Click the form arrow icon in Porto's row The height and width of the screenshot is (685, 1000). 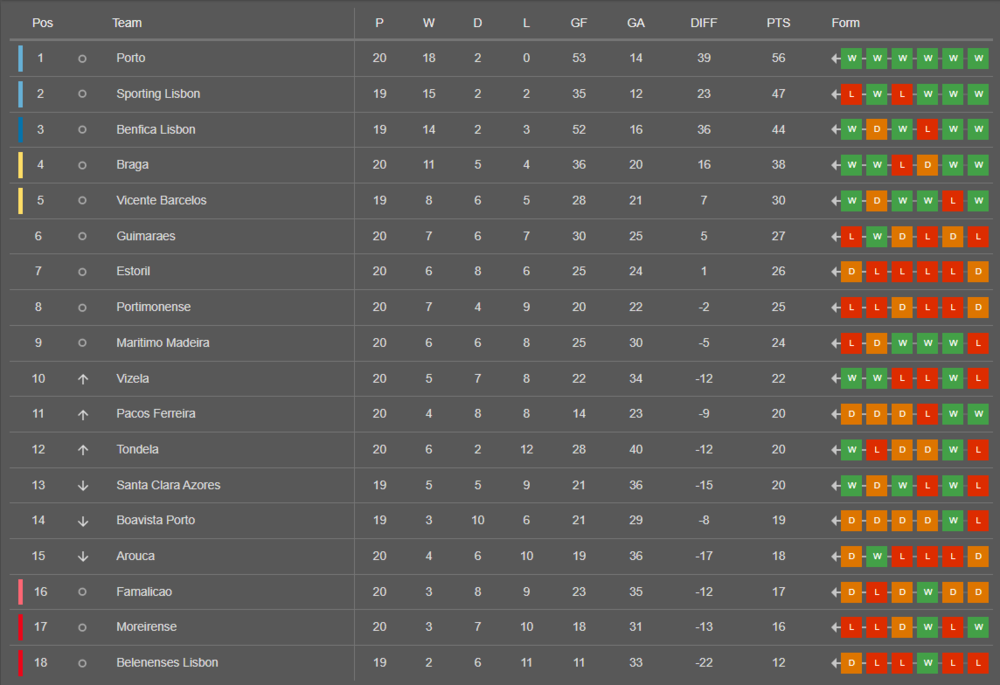pyautogui.click(x=835, y=58)
